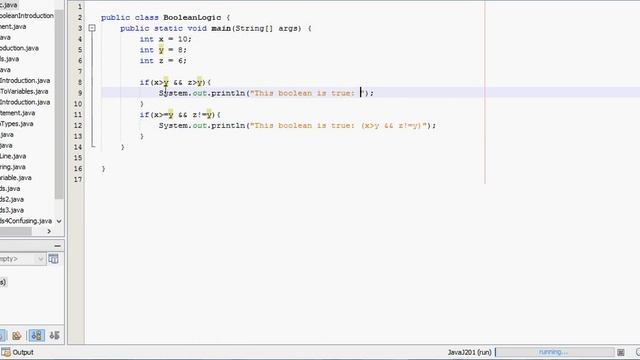Click the 'if(x>y && z>y){' condition
640x360 pixels.
[x=175, y=82]
